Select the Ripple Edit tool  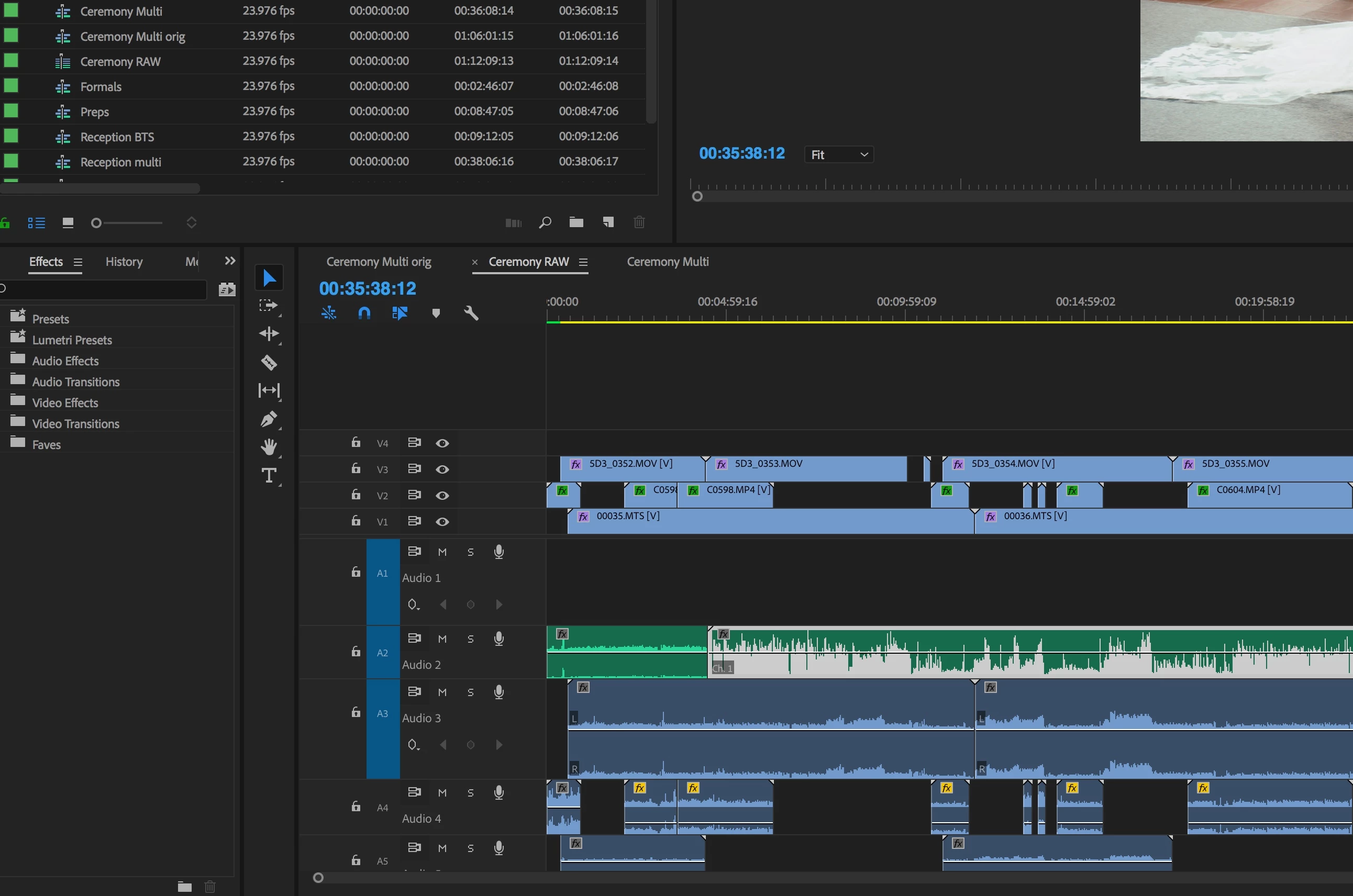tap(269, 334)
